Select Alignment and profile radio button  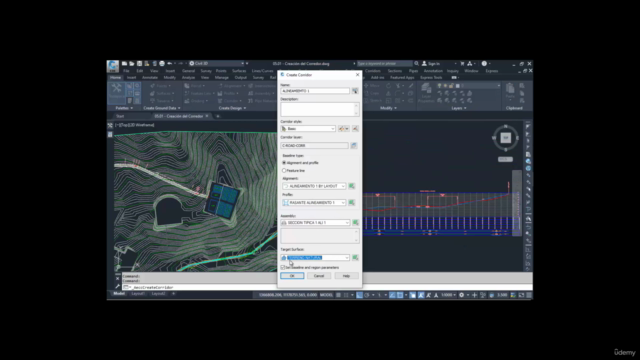(x=284, y=163)
